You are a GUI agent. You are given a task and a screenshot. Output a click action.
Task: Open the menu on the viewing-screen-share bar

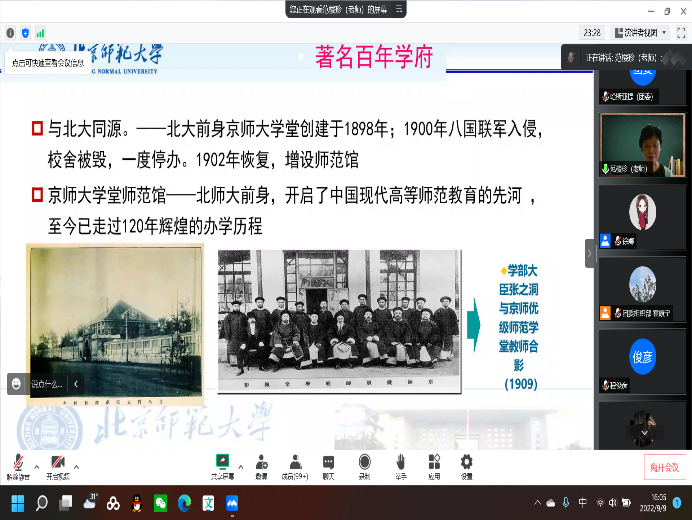coord(398,8)
